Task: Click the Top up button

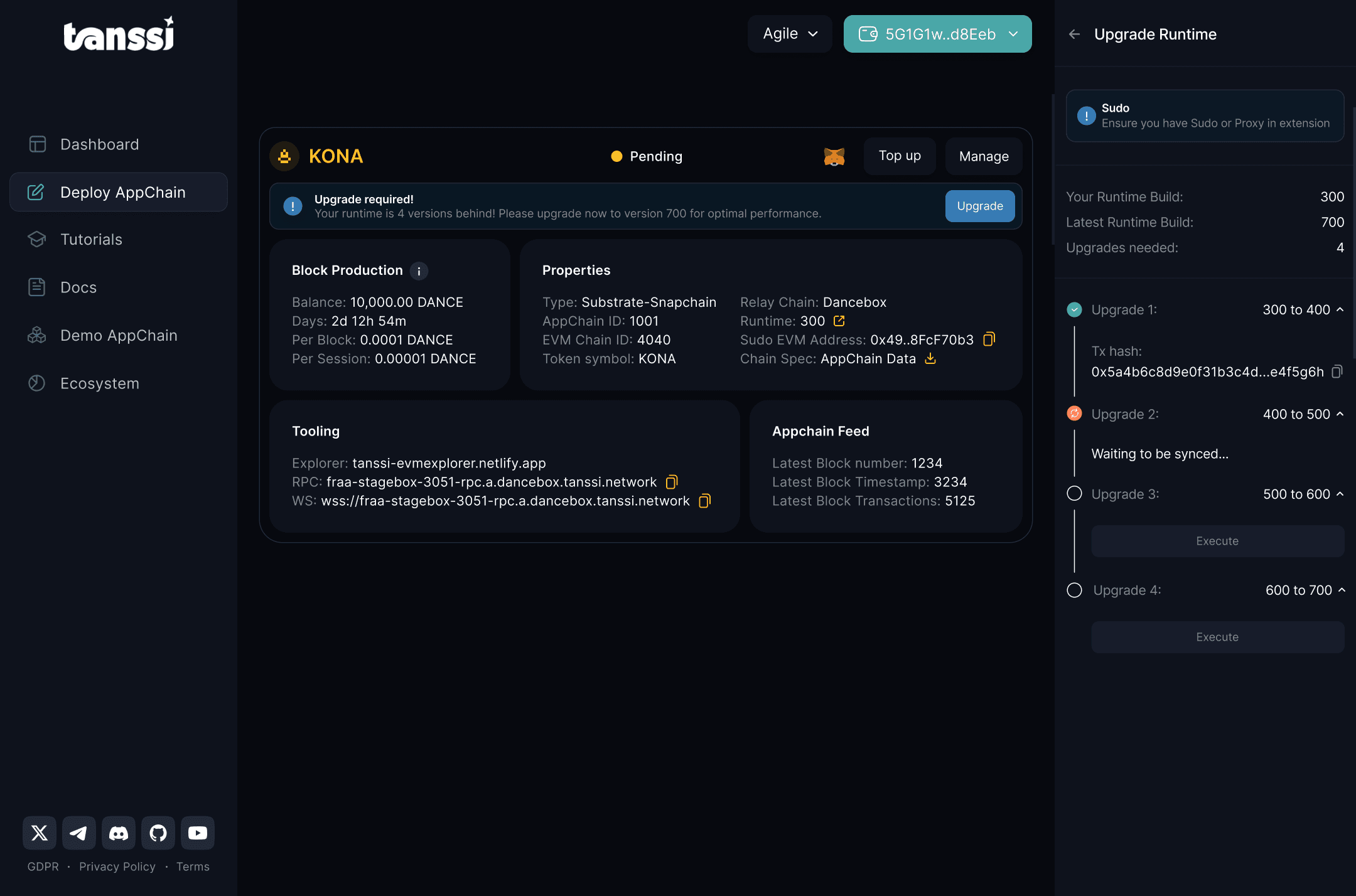Action: 900,156
